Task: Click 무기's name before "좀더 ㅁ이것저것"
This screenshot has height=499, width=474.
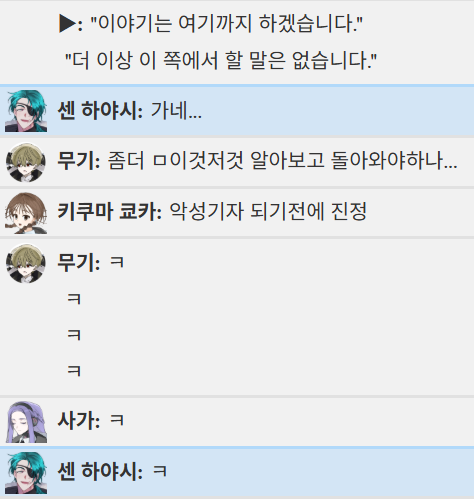Action: [79, 161]
